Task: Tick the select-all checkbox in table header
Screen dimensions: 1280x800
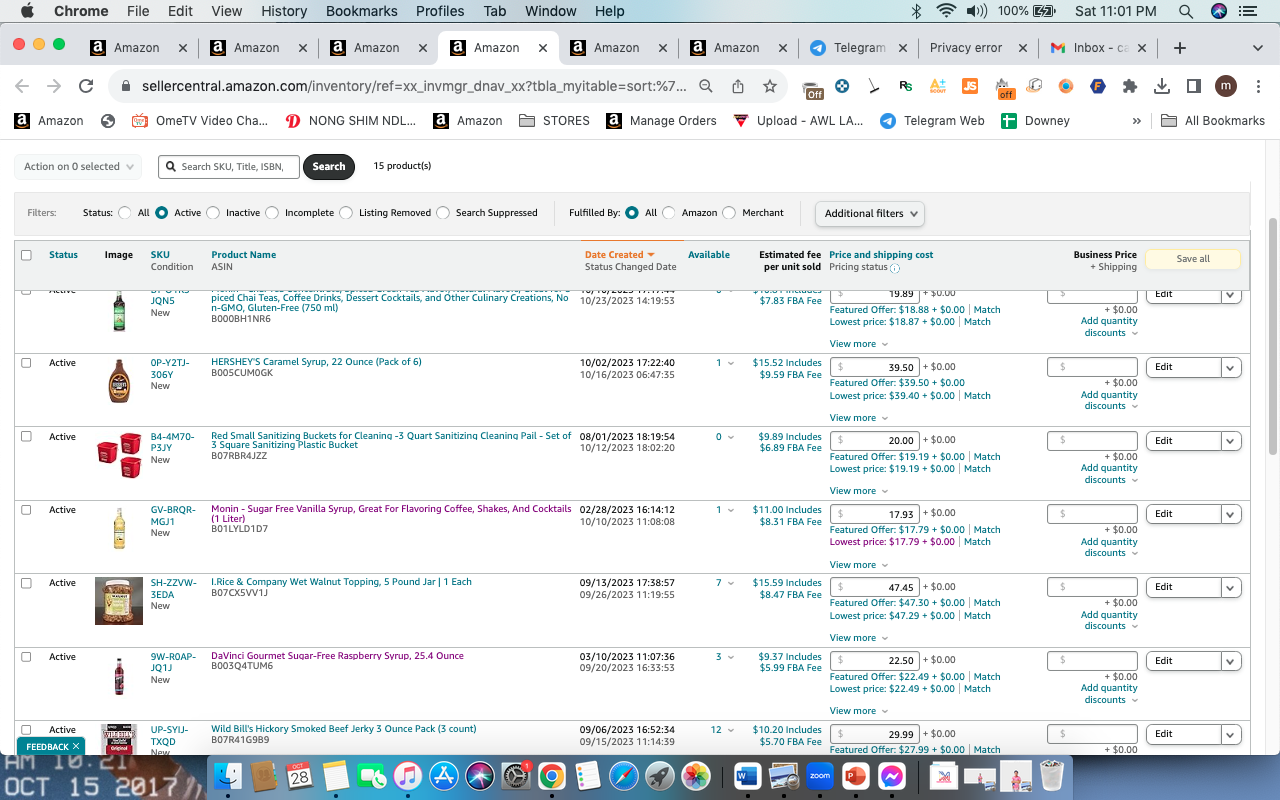Action: (x=26, y=255)
